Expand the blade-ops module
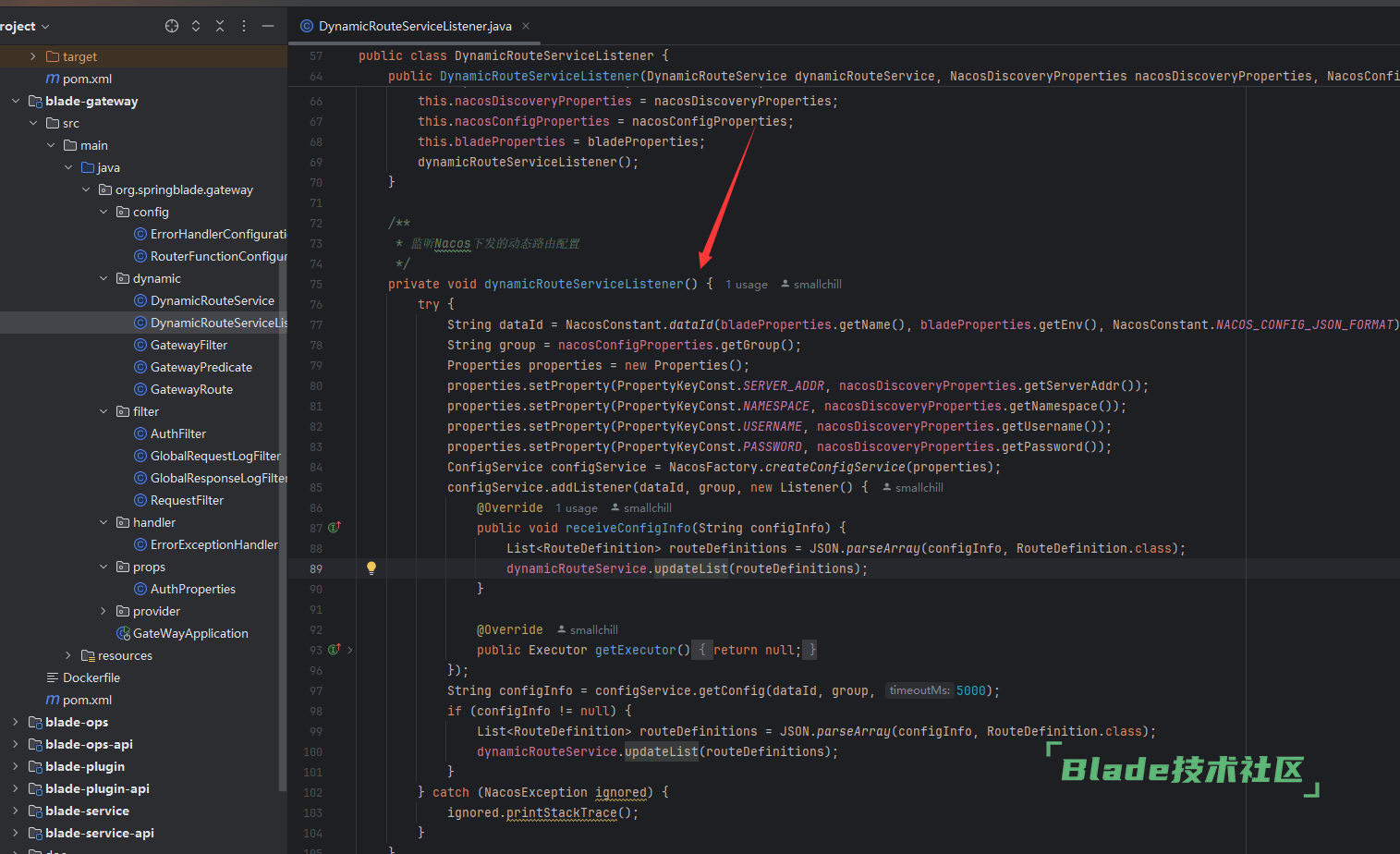Viewport: 1400px width, 854px height. (x=16, y=722)
